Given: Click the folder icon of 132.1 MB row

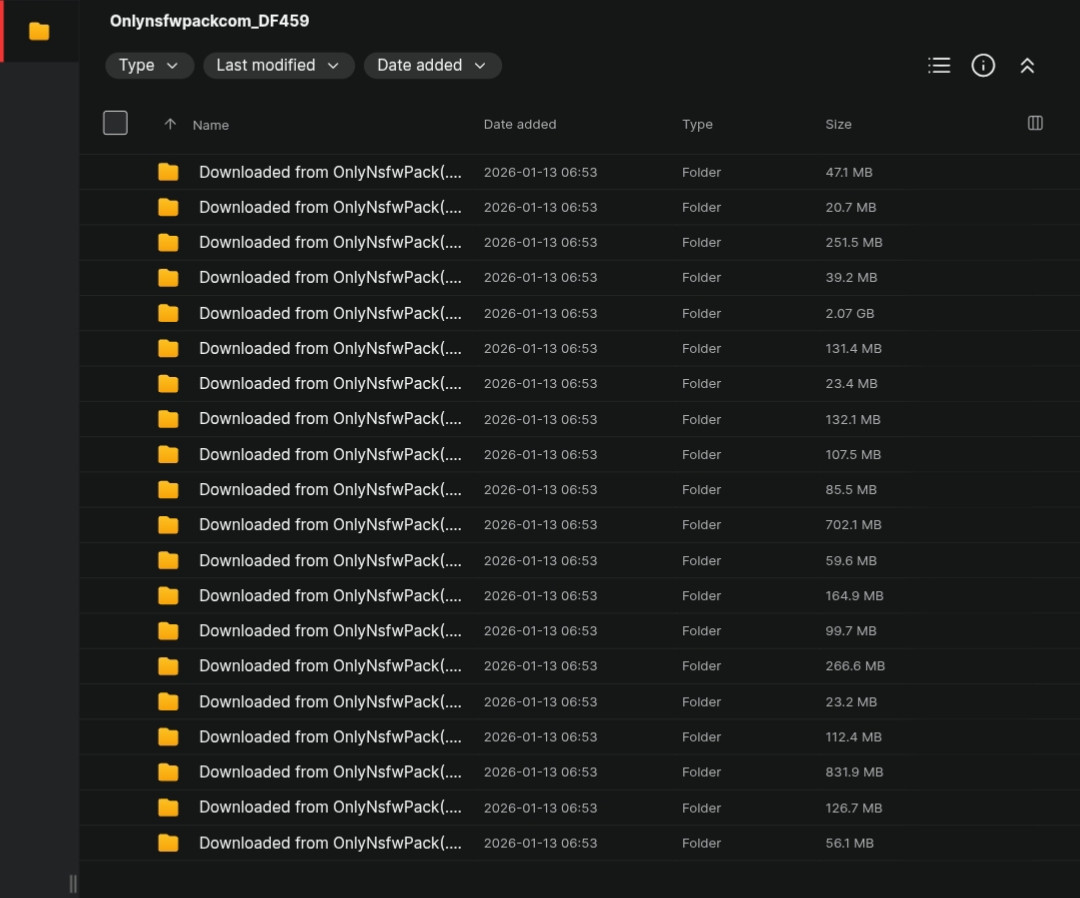Looking at the screenshot, I should pyautogui.click(x=168, y=419).
